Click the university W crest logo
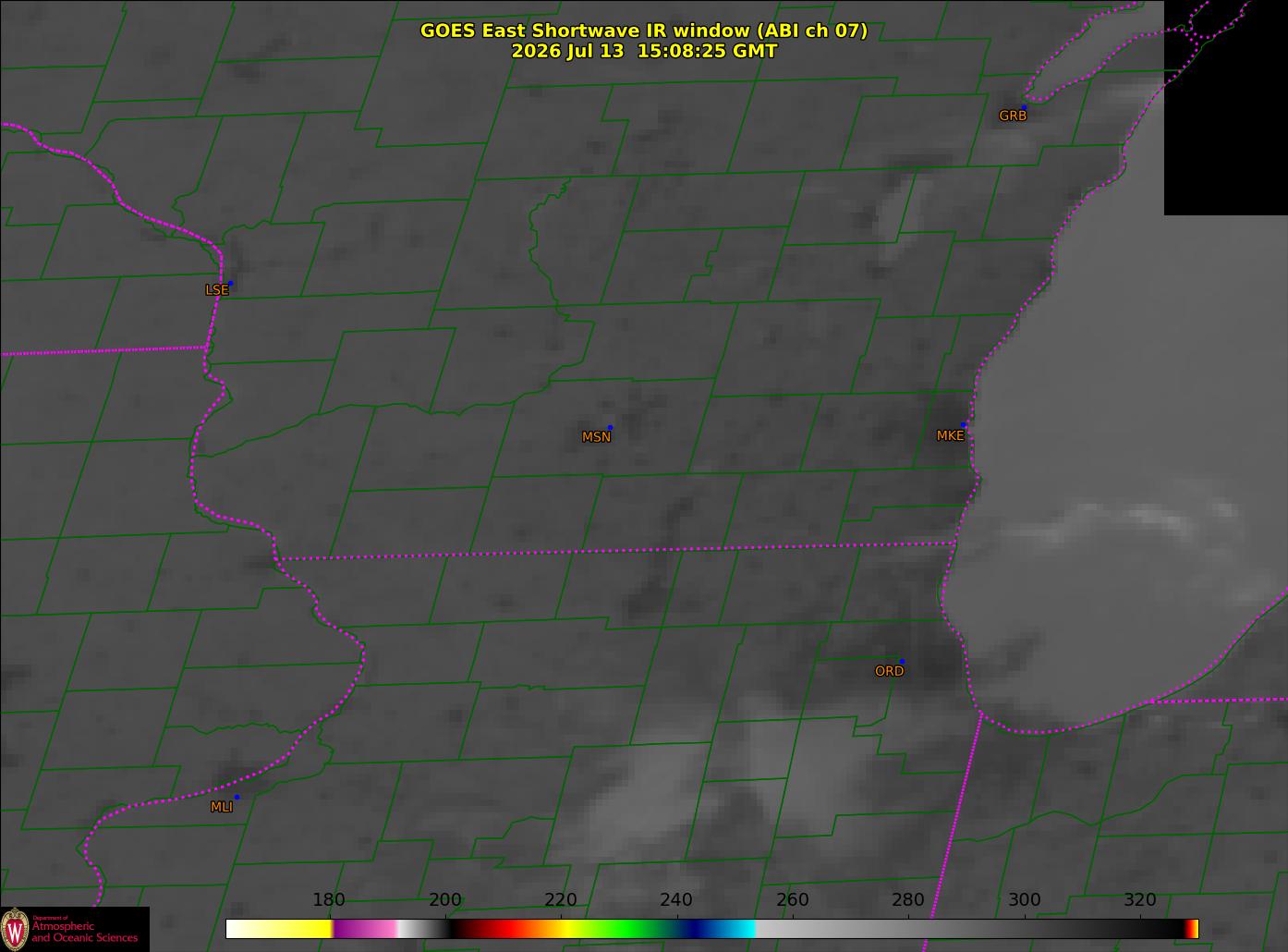The height and width of the screenshot is (952, 1288). [x=15, y=928]
